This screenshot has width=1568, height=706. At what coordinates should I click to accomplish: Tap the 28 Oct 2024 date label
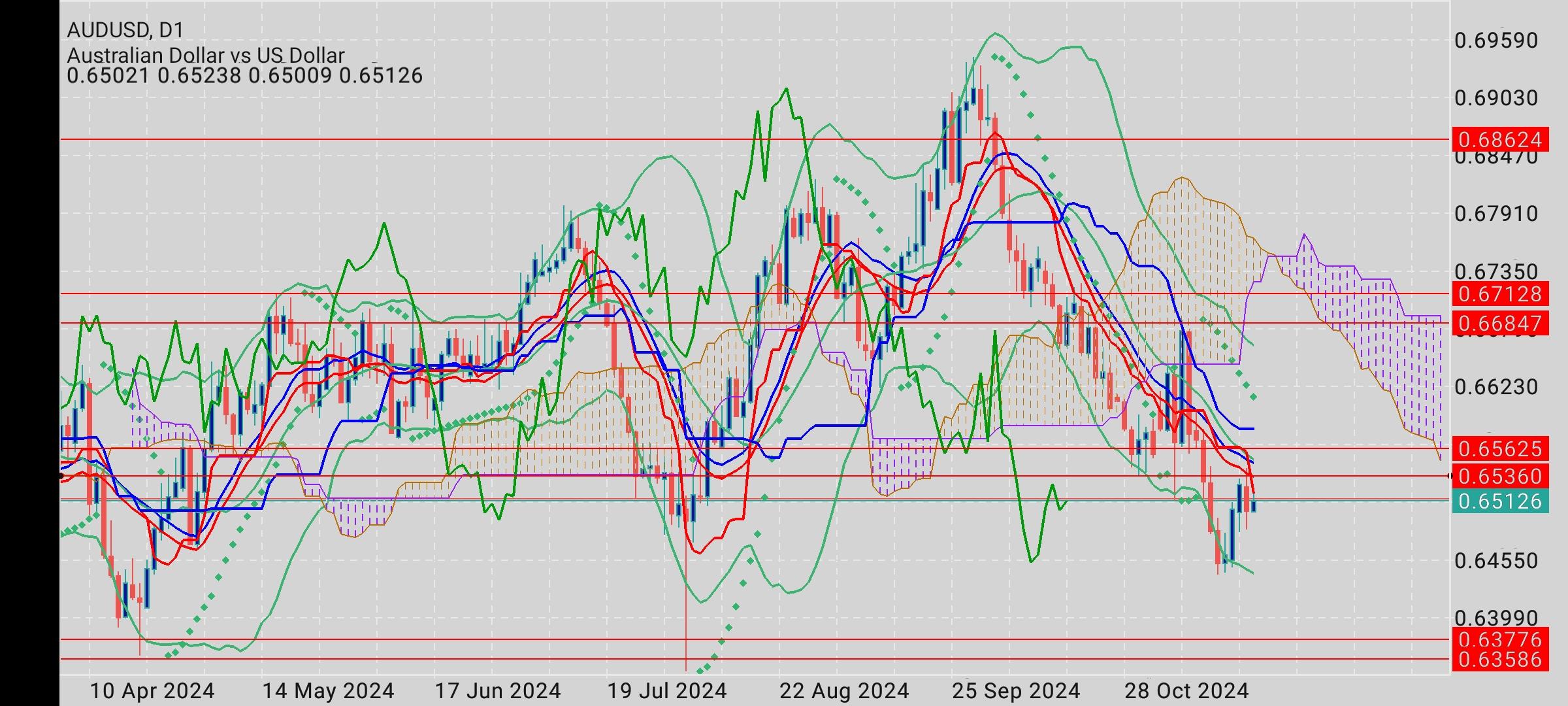(1186, 691)
